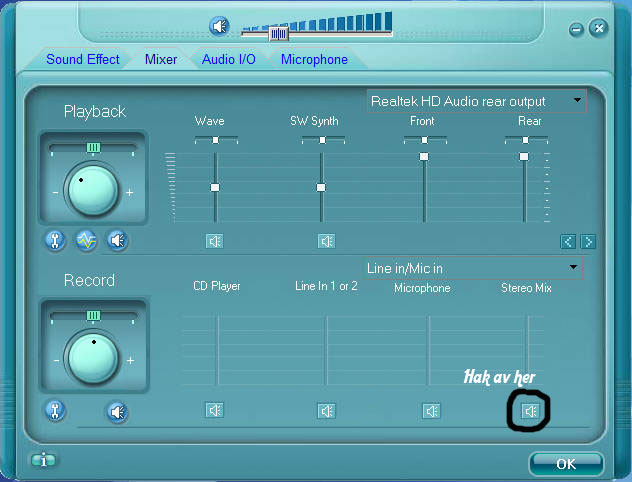Image resolution: width=632 pixels, height=482 pixels.
Task: Click the Stereo Mix volume track
Action: click(x=528, y=350)
